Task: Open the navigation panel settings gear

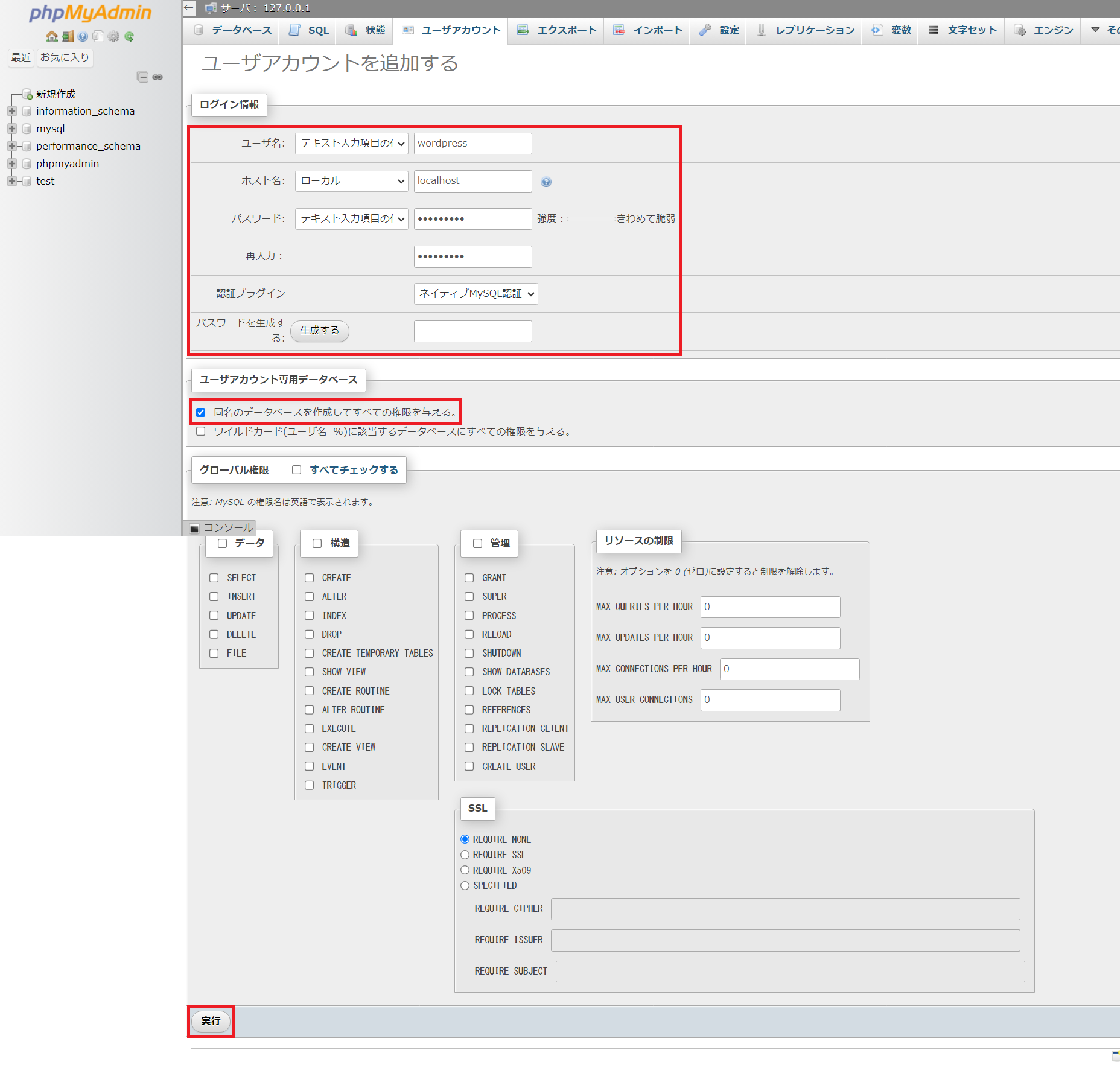Action: [113, 37]
